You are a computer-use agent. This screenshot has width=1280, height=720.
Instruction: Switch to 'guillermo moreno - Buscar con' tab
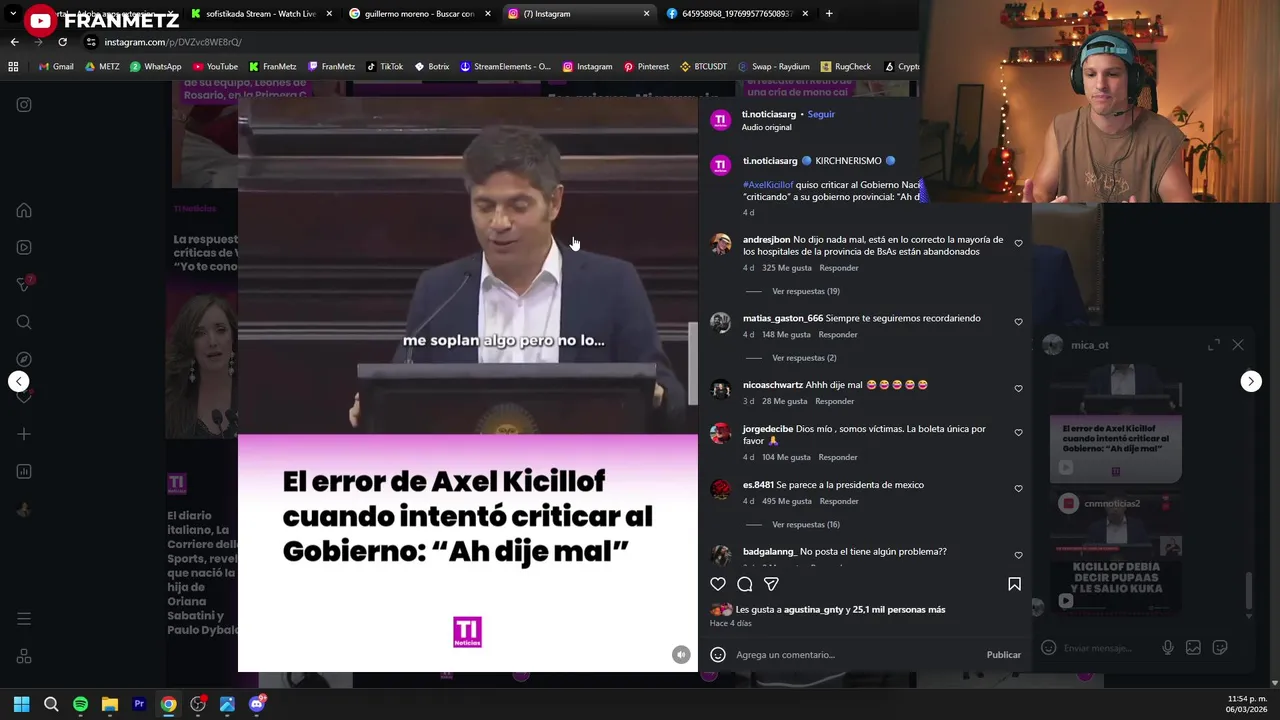tap(420, 14)
